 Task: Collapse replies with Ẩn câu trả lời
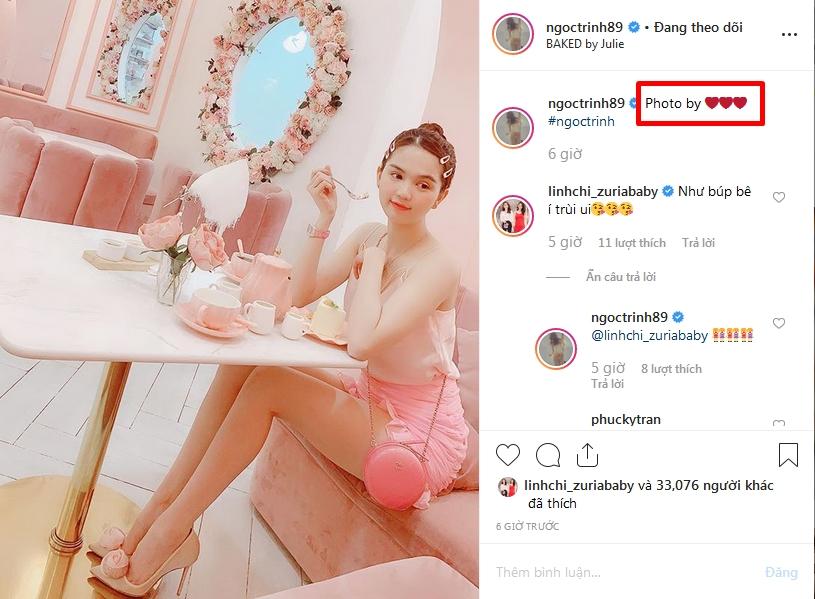point(621,277)
